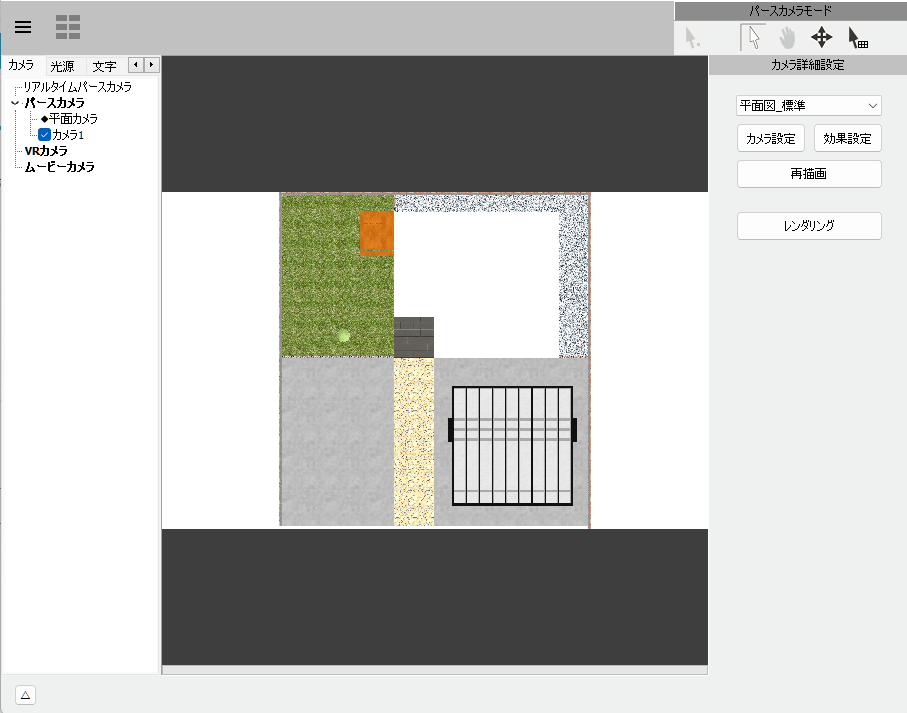
Task: Select the four-way move arrows tool
Action: pyautogui.click(x=821, y=38)
